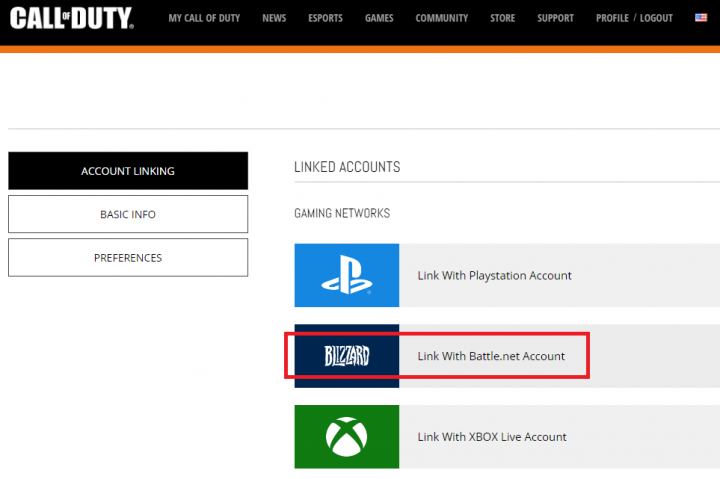Screen dimensions: 720x479
Task: Open the Support menu item
Action: pos(555,18)
